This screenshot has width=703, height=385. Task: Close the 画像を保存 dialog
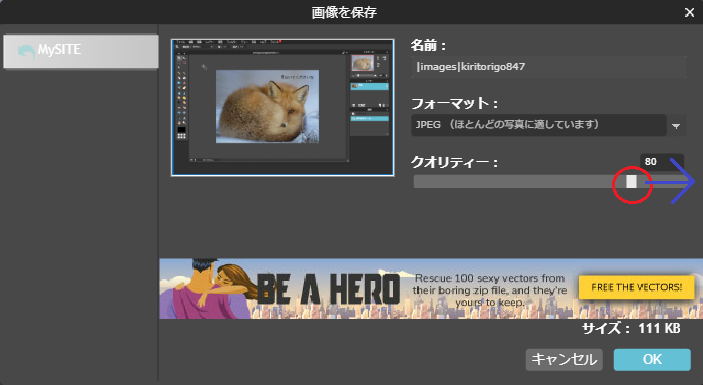689,13
